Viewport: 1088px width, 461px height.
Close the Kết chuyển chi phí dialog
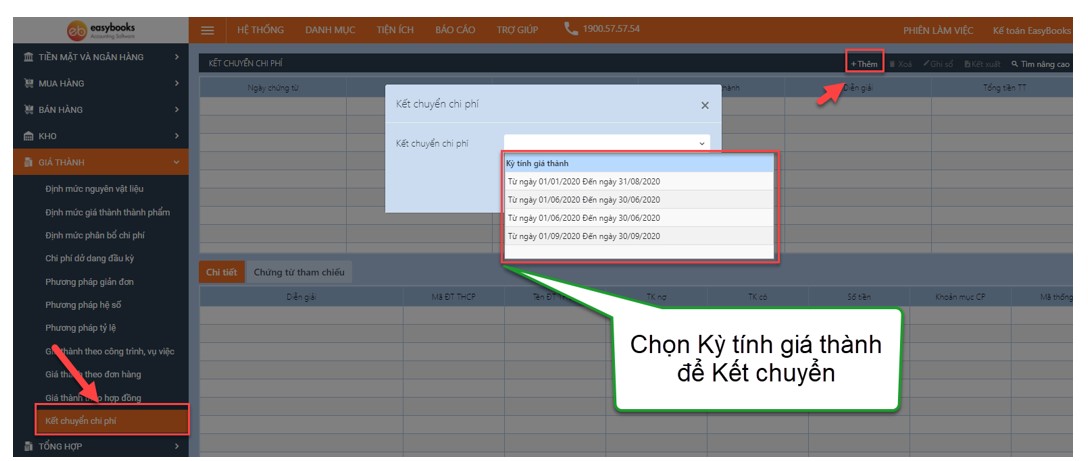click(705, 106)
